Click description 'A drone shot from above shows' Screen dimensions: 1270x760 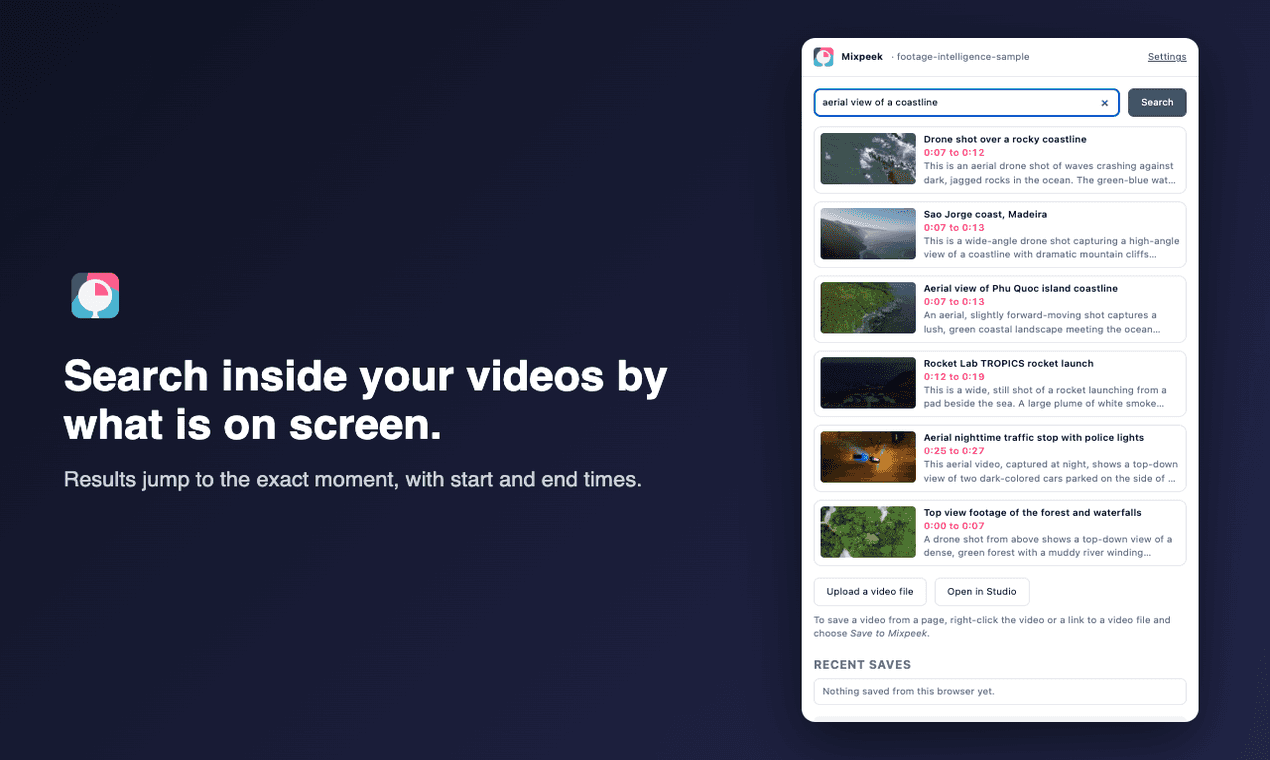tap(1048, 546)
